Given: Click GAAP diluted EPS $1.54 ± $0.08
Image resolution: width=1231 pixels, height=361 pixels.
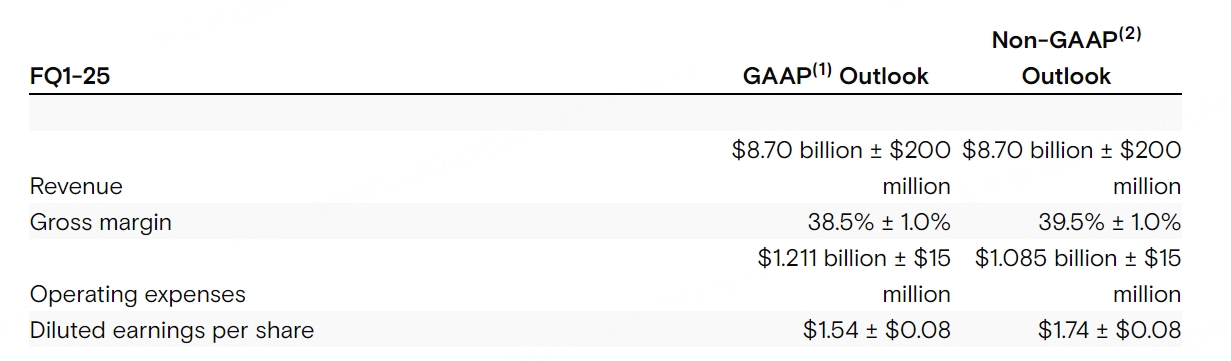Looking at the screenshot, I should (x=877, y=330).
